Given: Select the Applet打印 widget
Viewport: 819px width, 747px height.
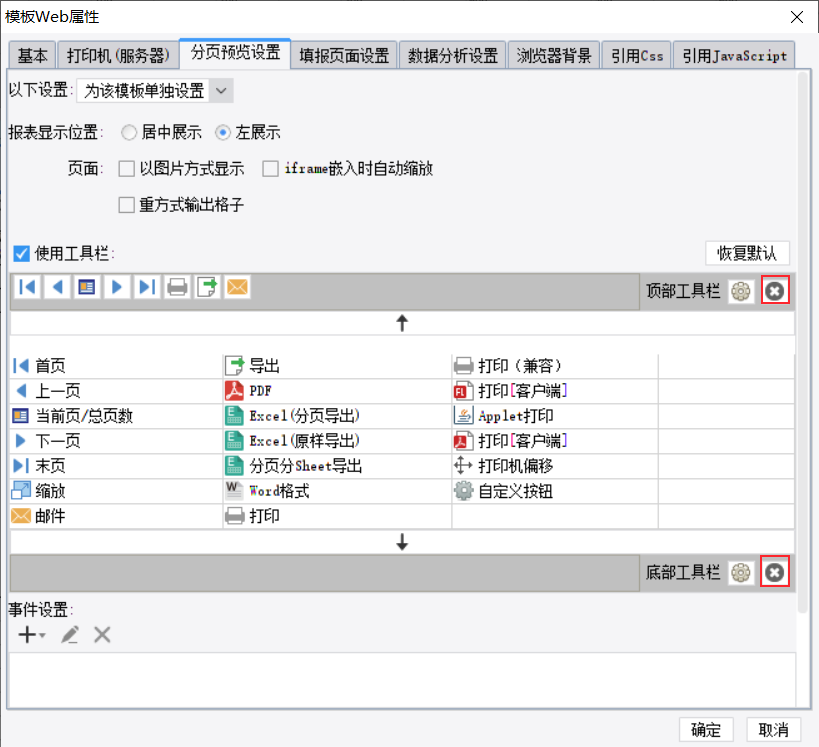Looking at the screenshot, I should point(555,416).
